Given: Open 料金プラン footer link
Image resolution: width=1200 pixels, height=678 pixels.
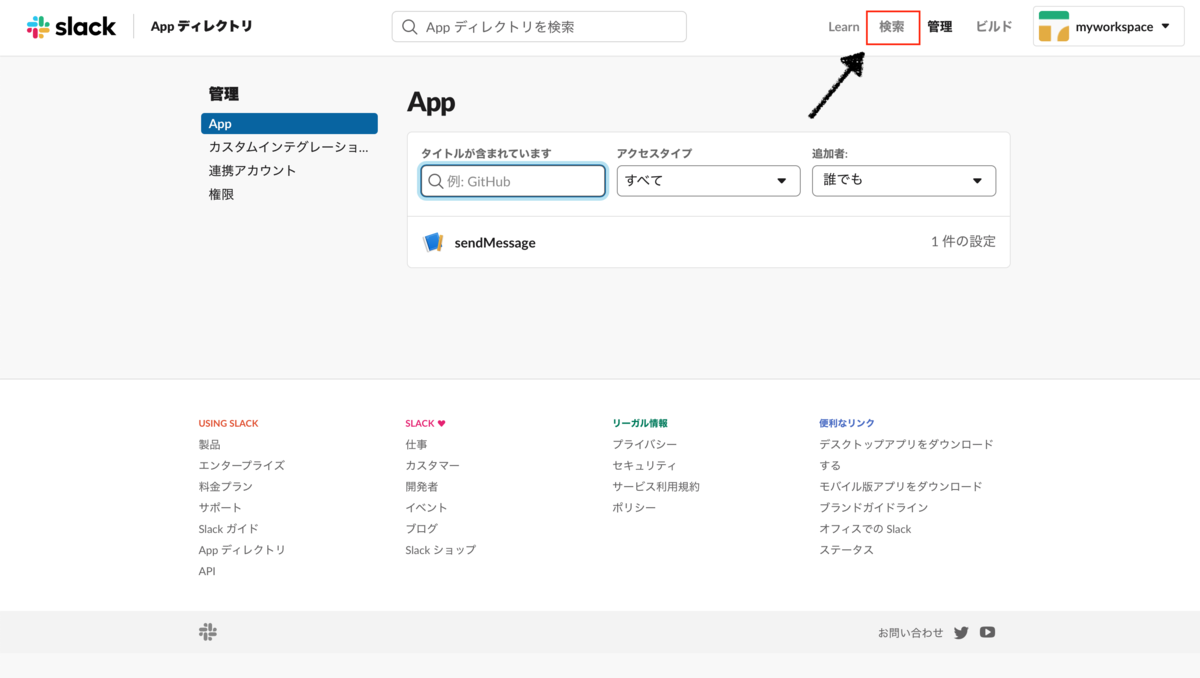Looking at the screenshot, I should [x=225, y=486].
